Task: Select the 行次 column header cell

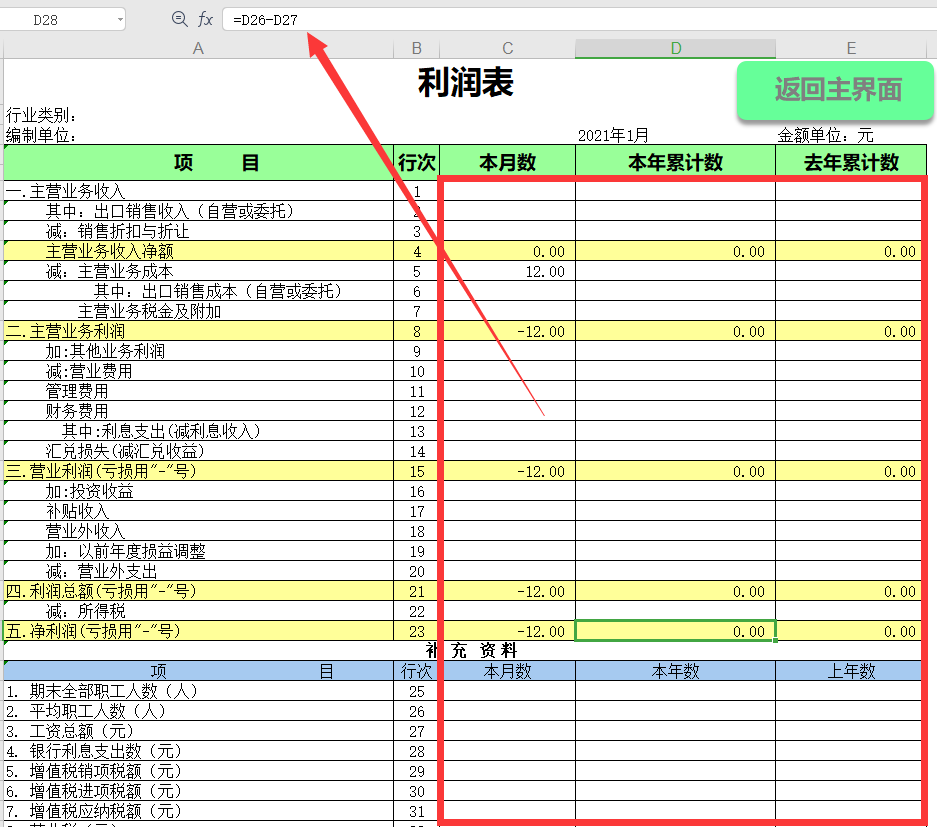Action: [x=417, y=161]
